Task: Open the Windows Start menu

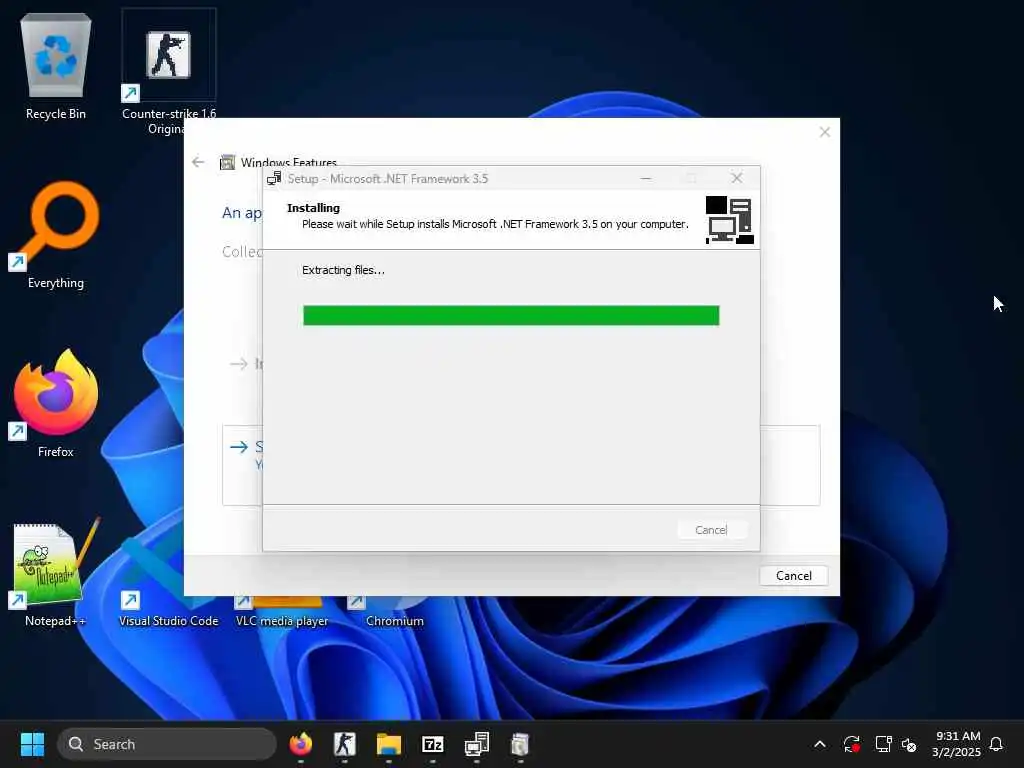Action: click(32, 744)
